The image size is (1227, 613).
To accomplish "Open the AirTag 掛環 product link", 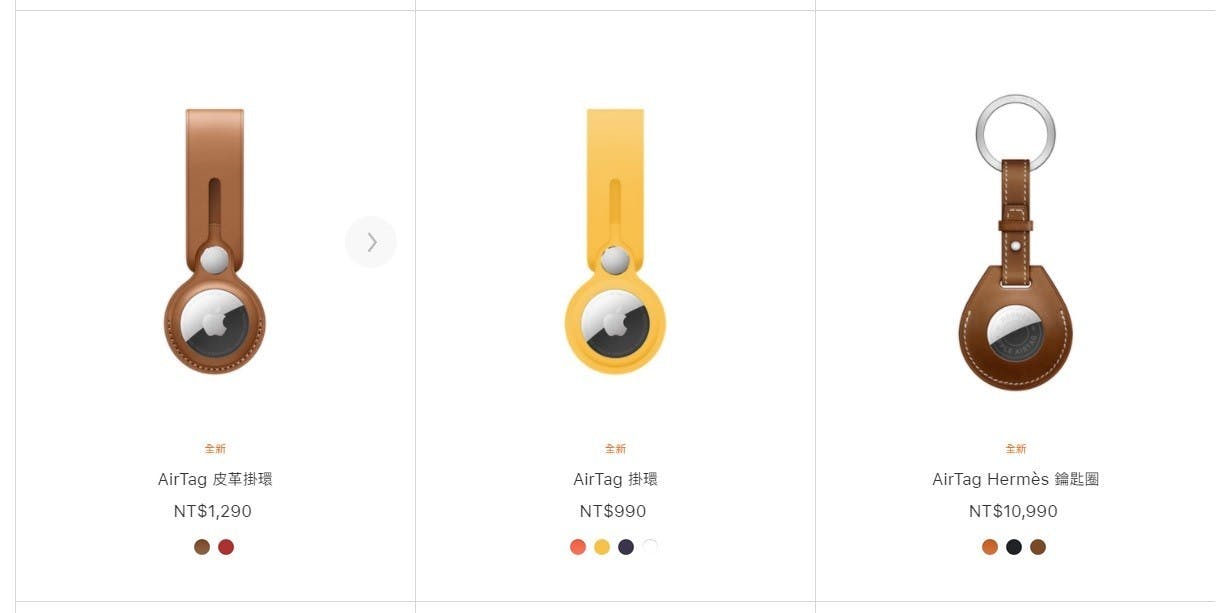I will click(615, 479).
